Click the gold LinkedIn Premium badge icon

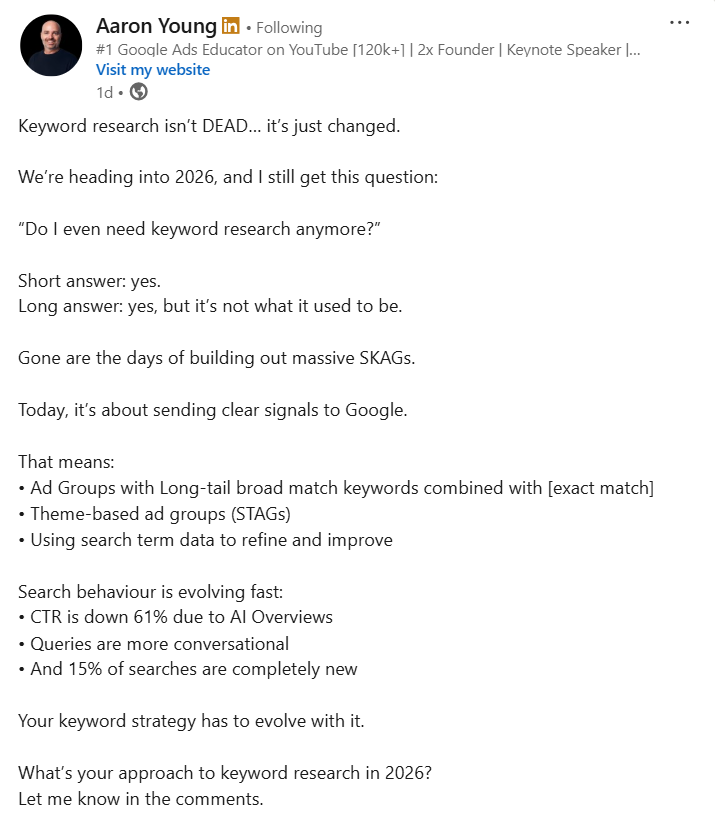[x=231, y=26]
